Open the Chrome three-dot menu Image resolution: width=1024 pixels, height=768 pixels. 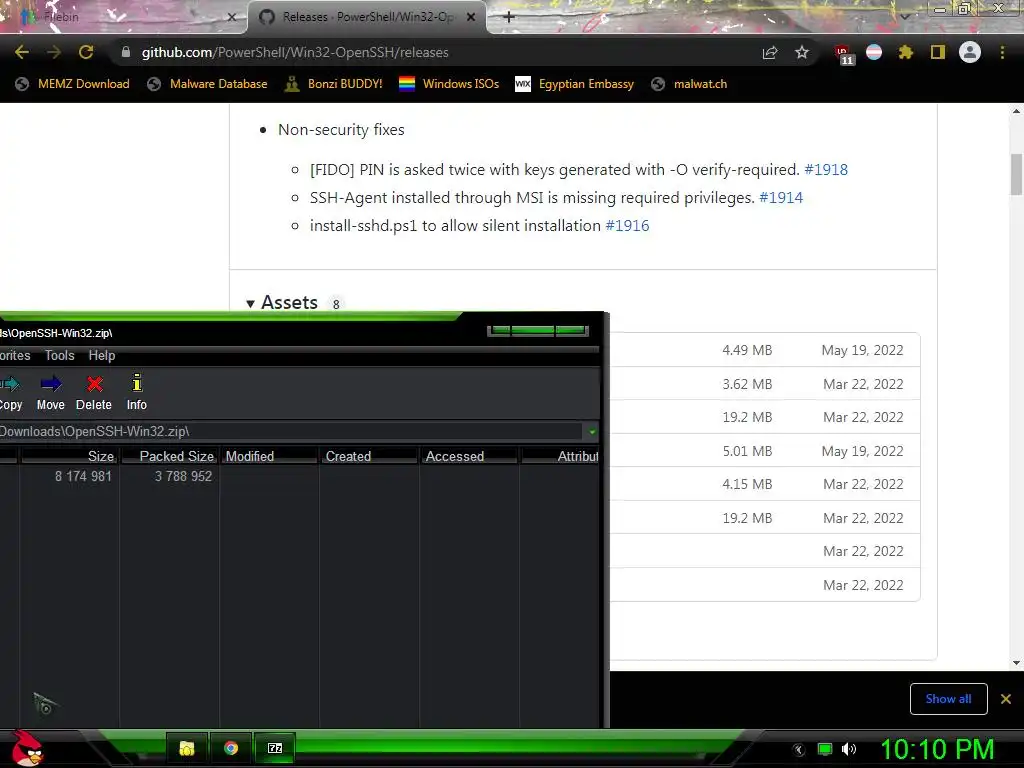(x=1002, y=52)
